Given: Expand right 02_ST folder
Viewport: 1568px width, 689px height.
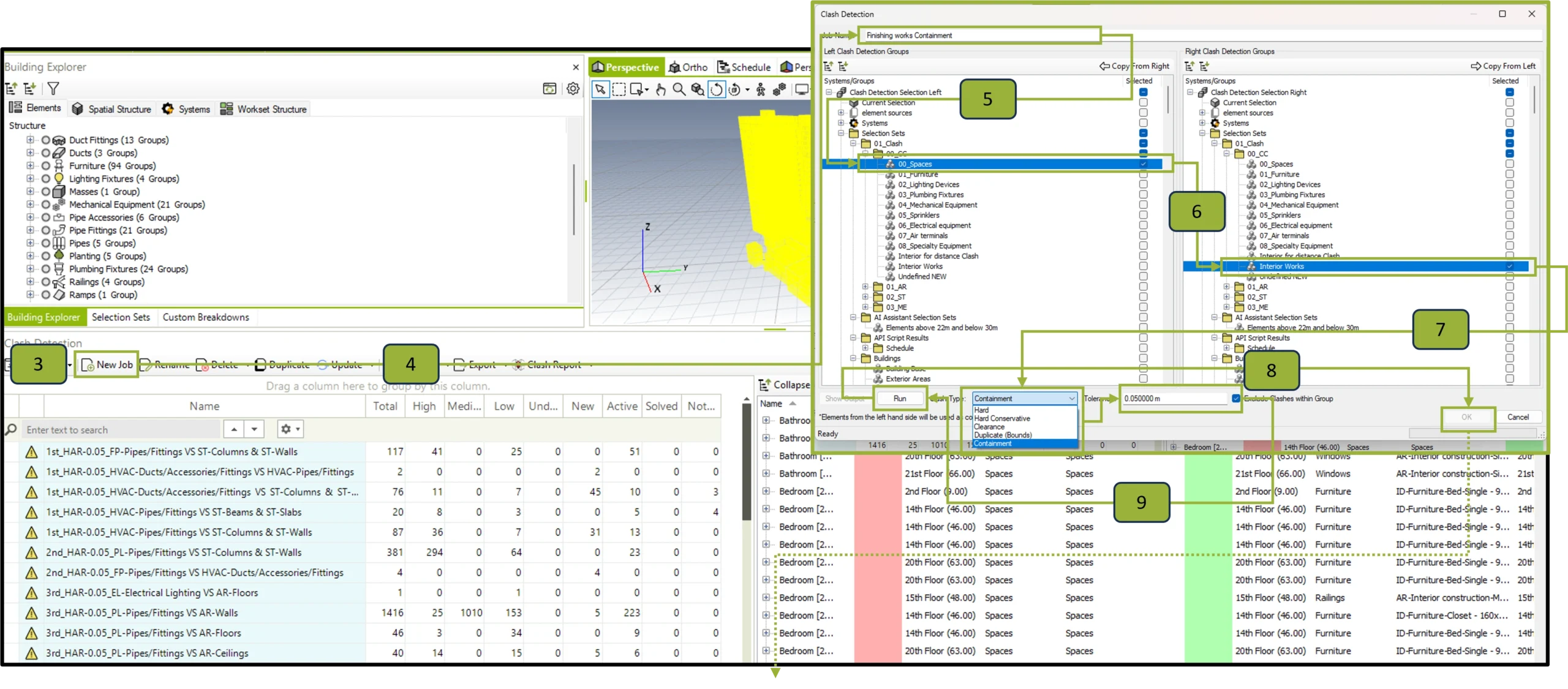Looking at the screenshot, I should [x=1226, y=297].
